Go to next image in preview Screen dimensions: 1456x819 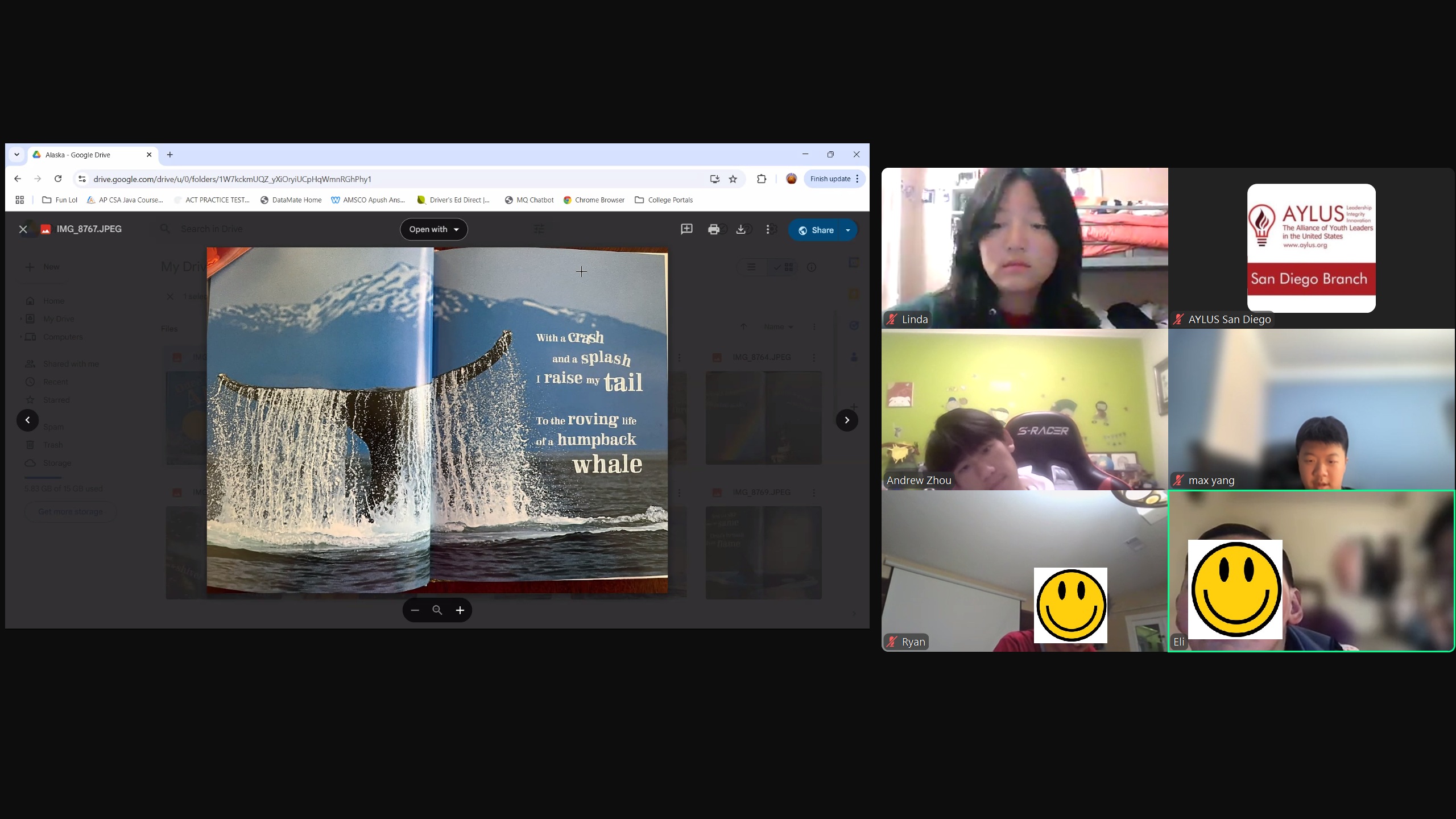coord(847,420)
